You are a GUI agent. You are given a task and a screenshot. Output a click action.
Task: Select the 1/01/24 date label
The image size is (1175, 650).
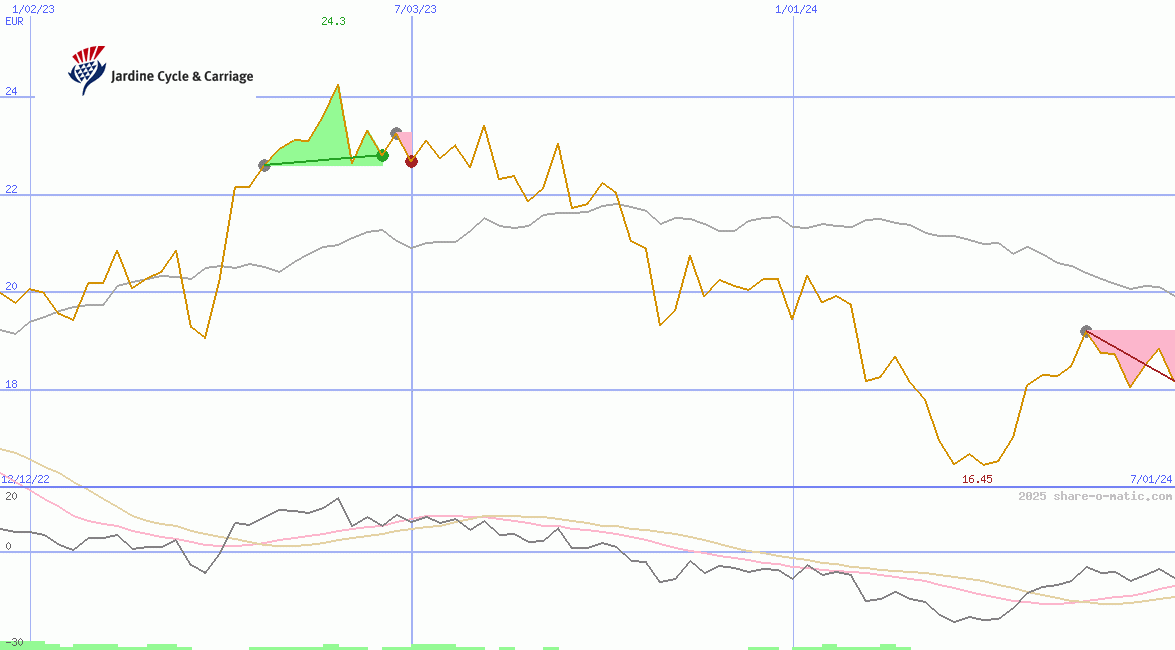click(x=796, y=9)
